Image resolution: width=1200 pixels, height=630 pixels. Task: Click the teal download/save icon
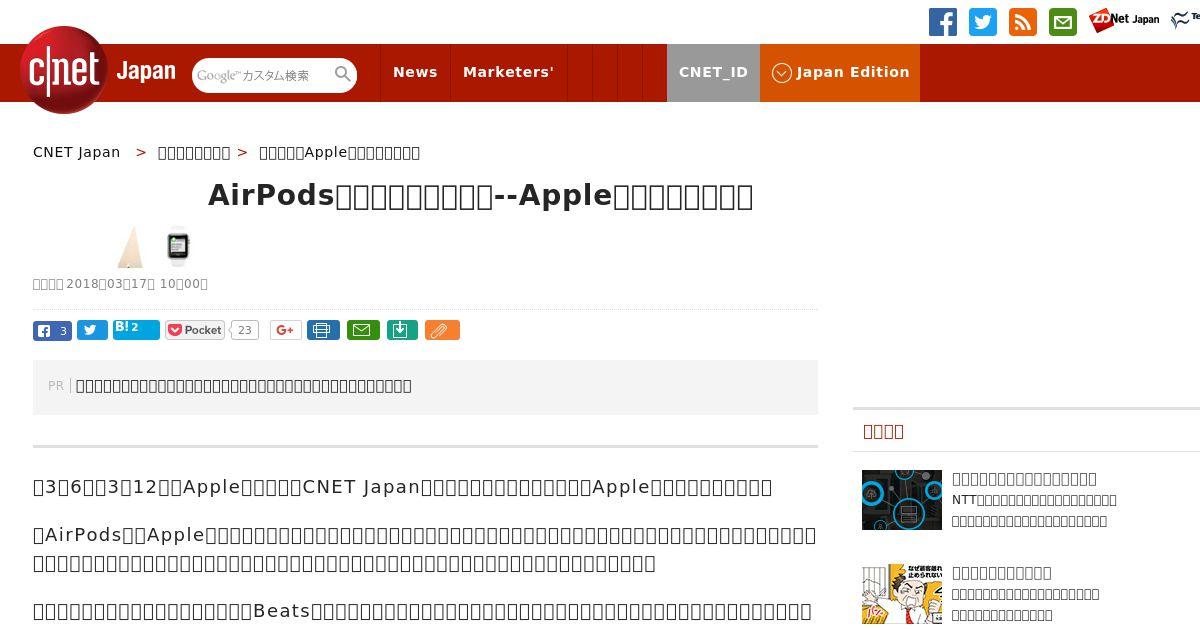(x=402, y=330)
